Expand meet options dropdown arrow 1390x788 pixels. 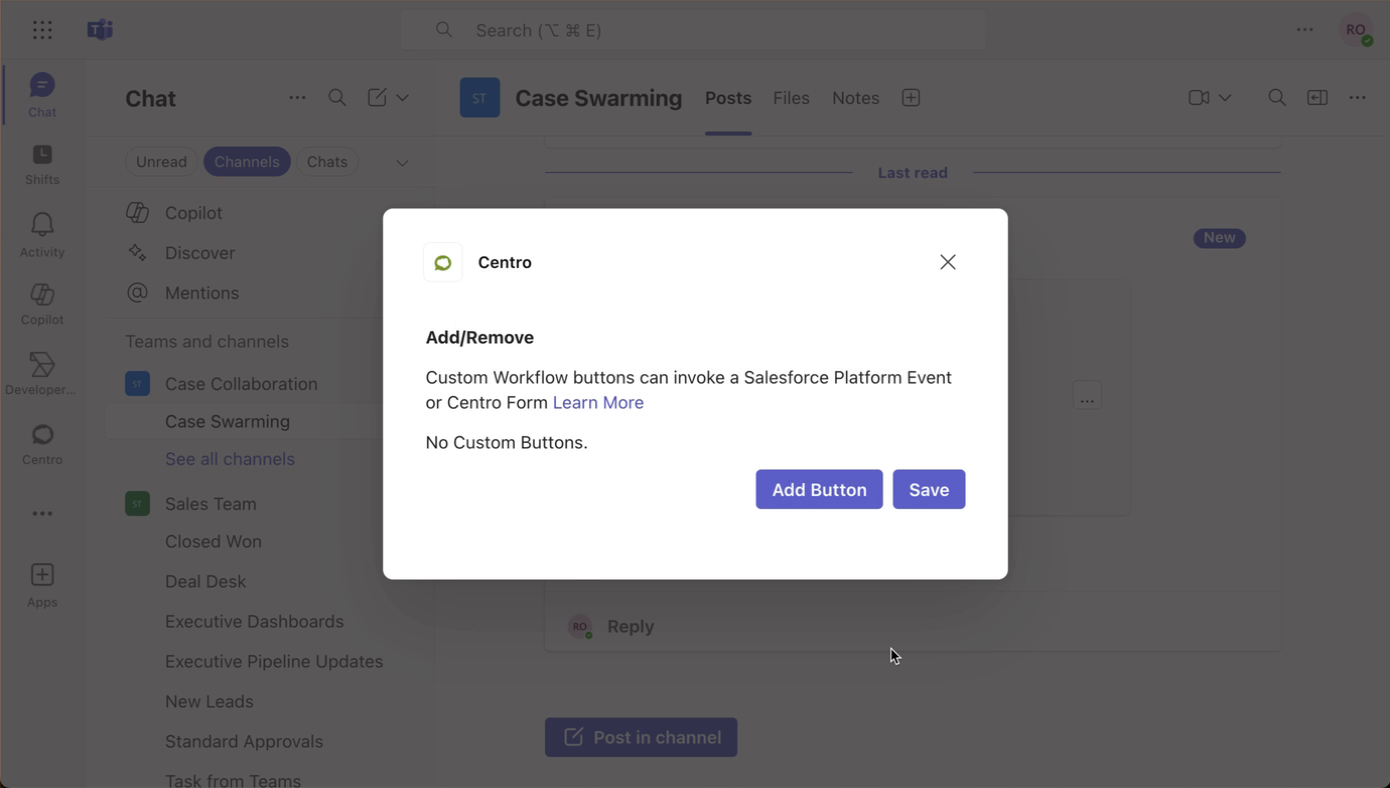click(x=1225, y=98)
